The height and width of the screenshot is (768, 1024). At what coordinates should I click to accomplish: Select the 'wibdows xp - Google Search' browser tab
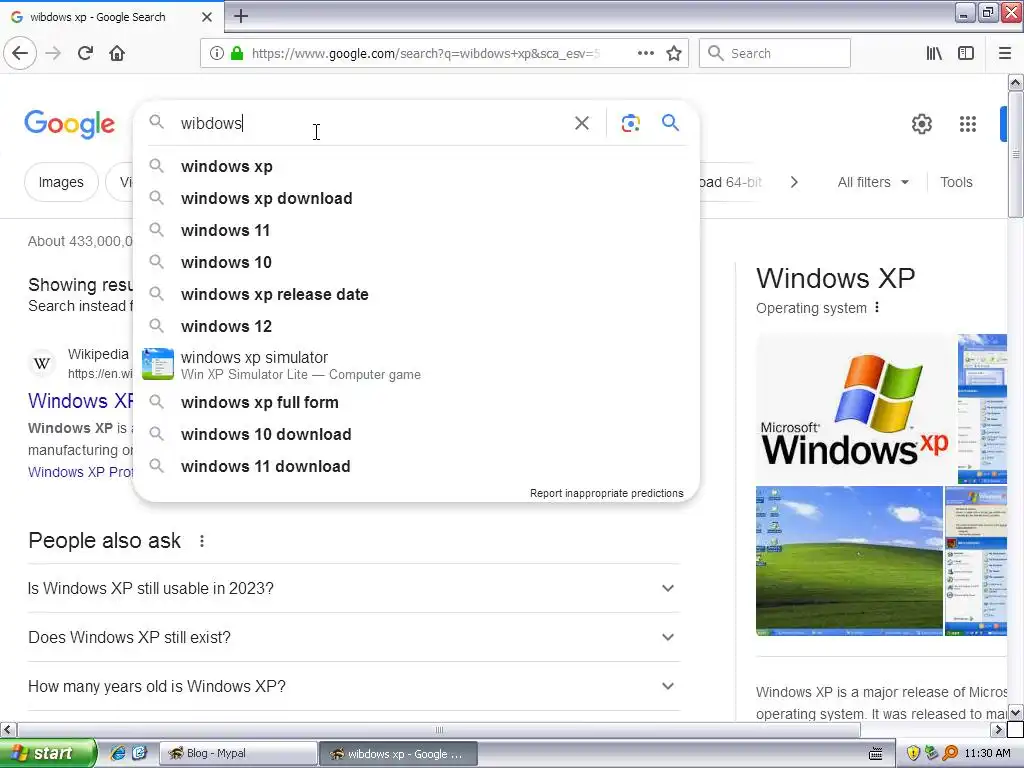coord(111,17)
